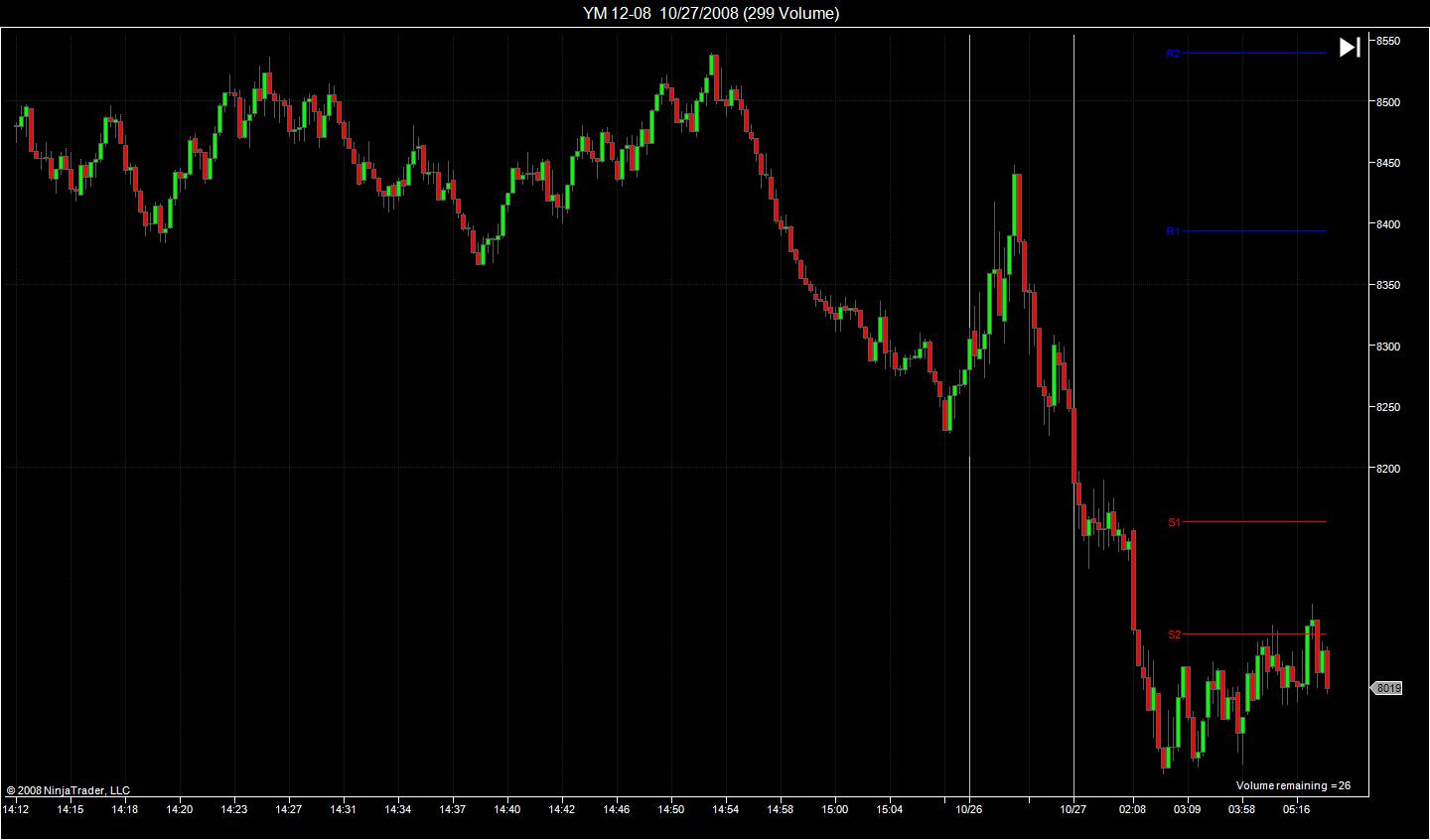The image size is (1430, 840).
Task: Click the 14:27 time axis label
Action: 289,809
